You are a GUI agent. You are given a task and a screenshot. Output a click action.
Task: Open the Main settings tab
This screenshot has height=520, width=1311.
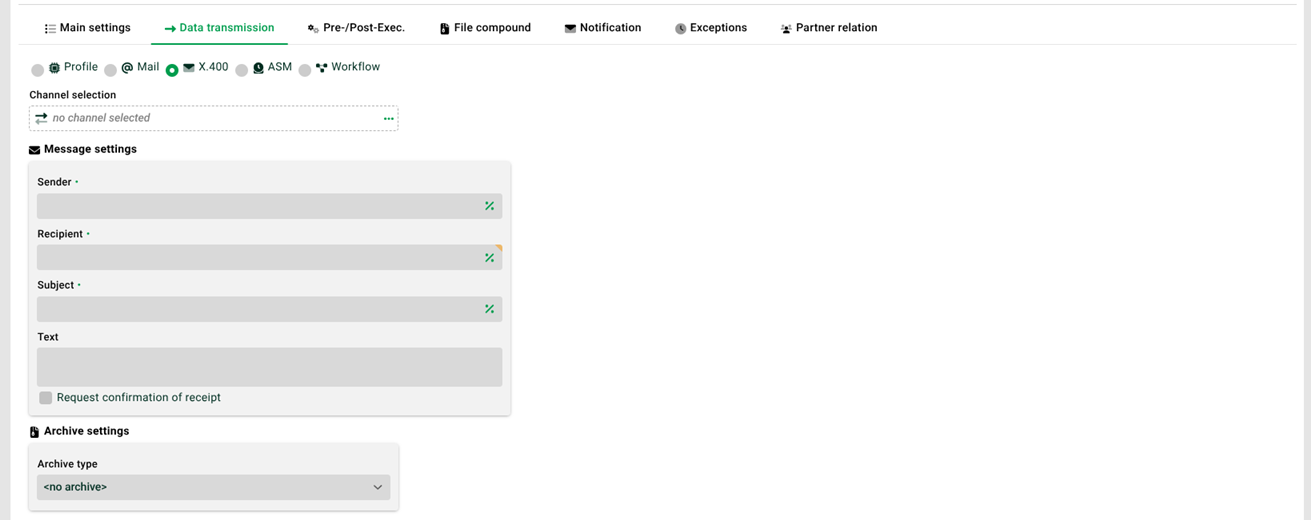[x=87, y=28]
